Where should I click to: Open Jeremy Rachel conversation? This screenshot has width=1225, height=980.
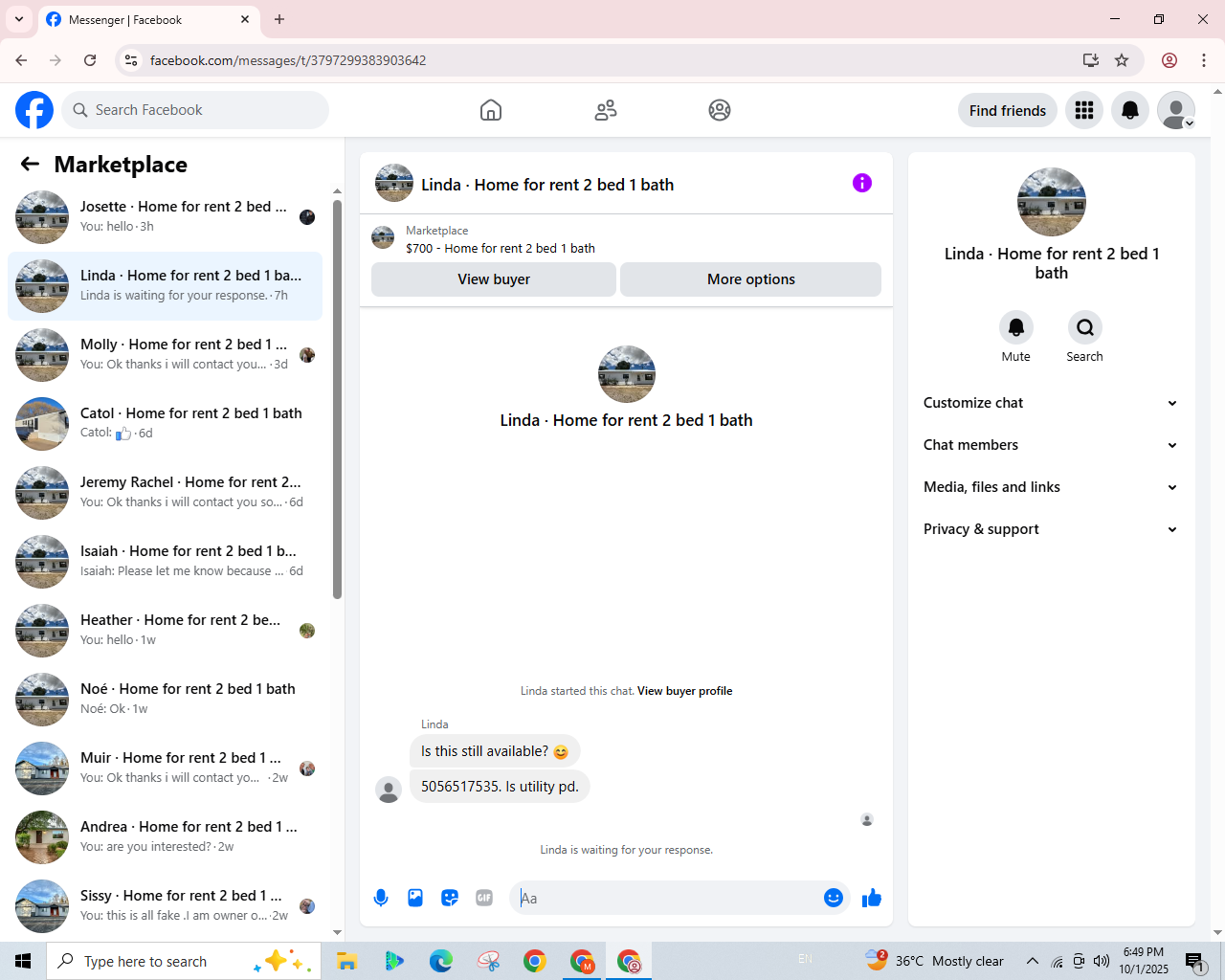[x=165, y=493]
